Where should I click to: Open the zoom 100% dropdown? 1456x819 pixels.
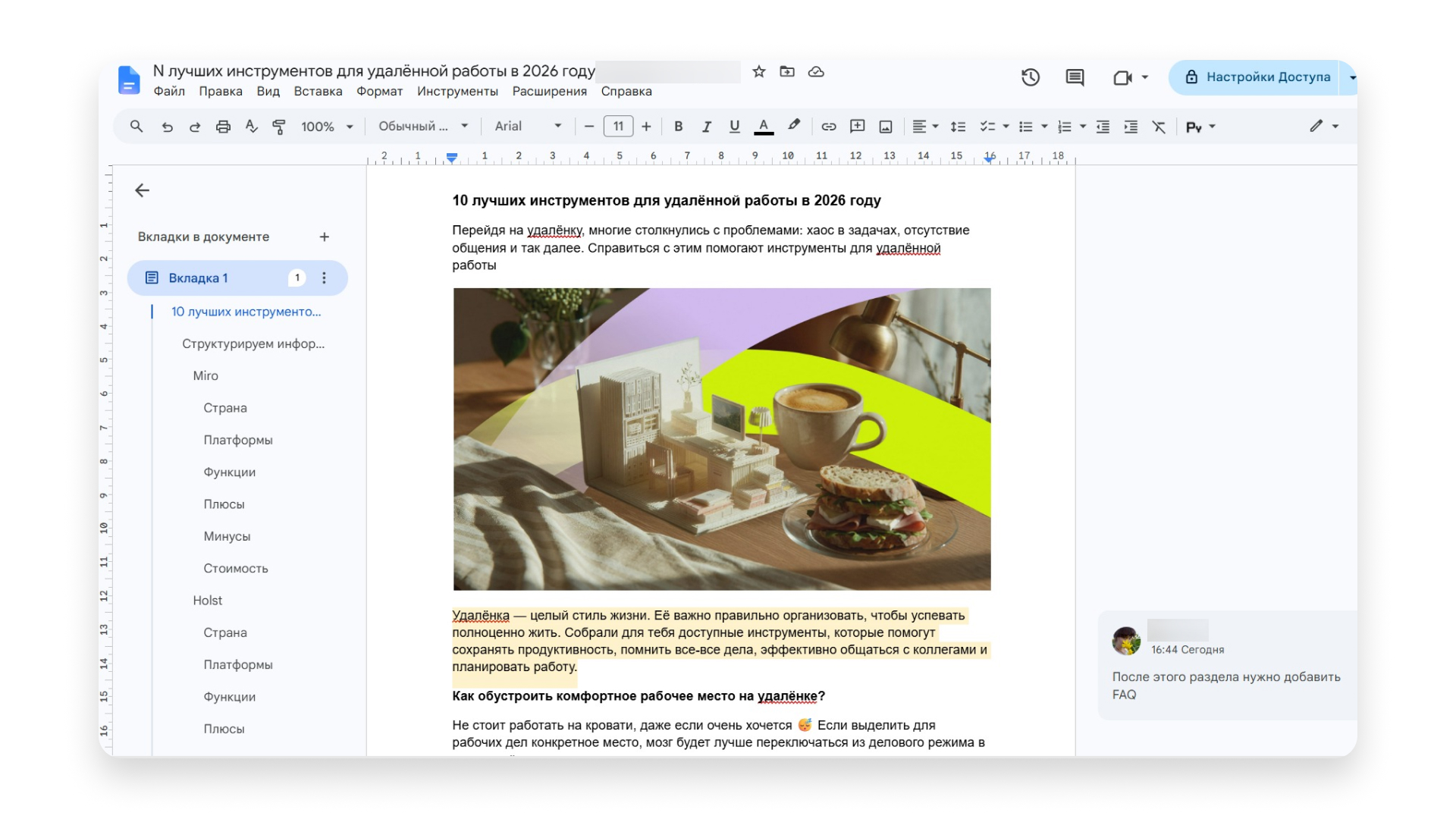327,127
